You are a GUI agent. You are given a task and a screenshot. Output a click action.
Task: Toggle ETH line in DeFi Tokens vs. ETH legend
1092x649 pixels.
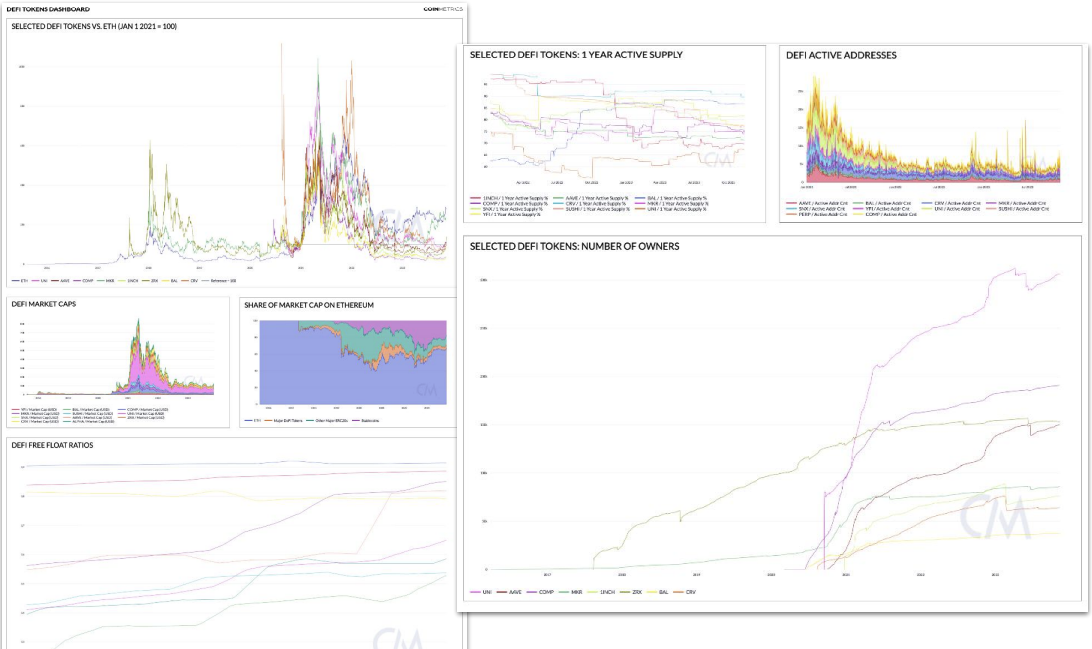(21, 281)
